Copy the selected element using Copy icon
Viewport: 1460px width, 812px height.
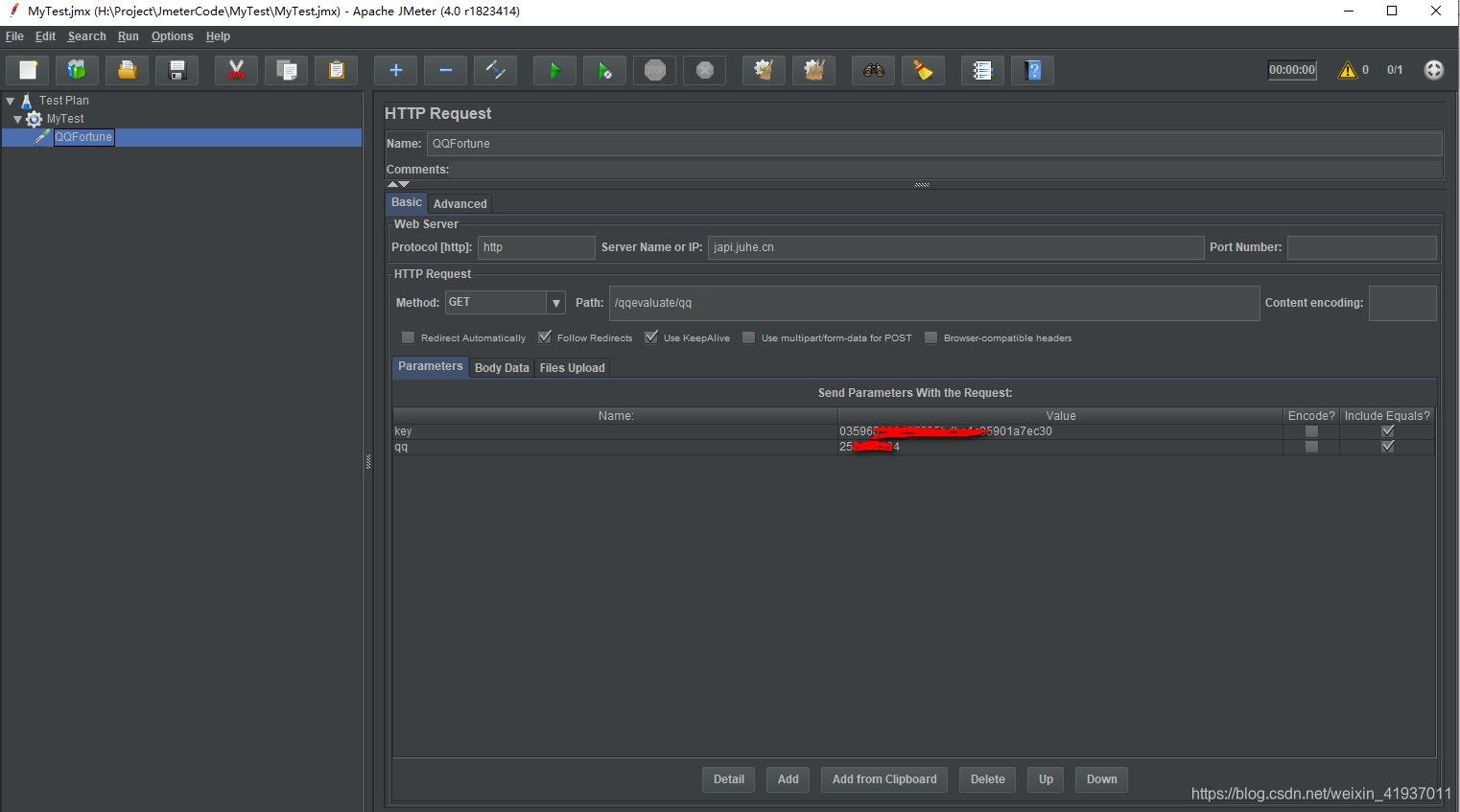(x=286, y=70)
